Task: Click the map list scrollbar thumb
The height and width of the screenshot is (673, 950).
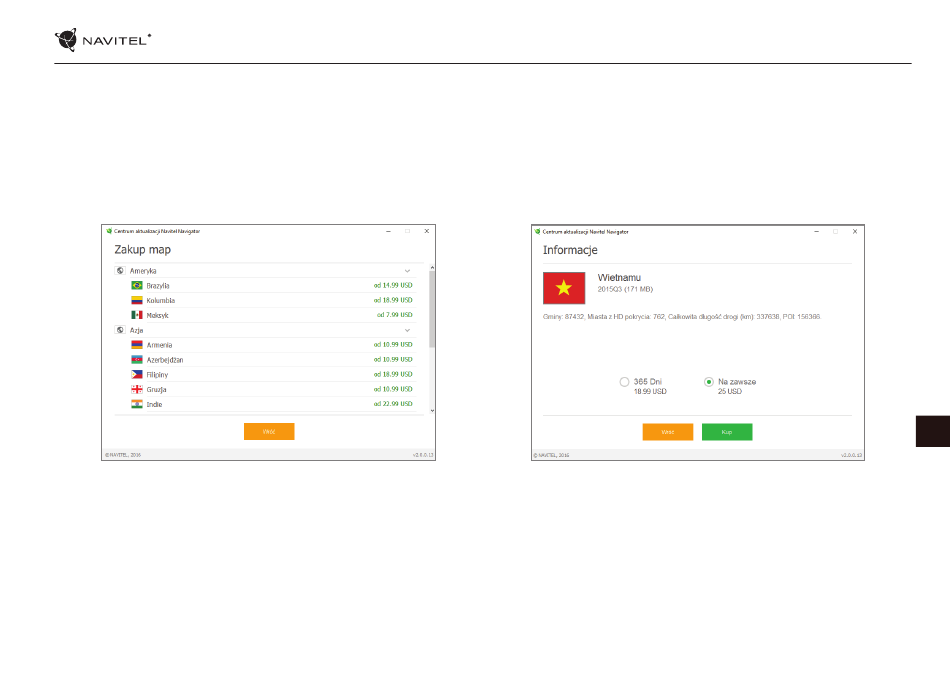Action: (432, 309)
